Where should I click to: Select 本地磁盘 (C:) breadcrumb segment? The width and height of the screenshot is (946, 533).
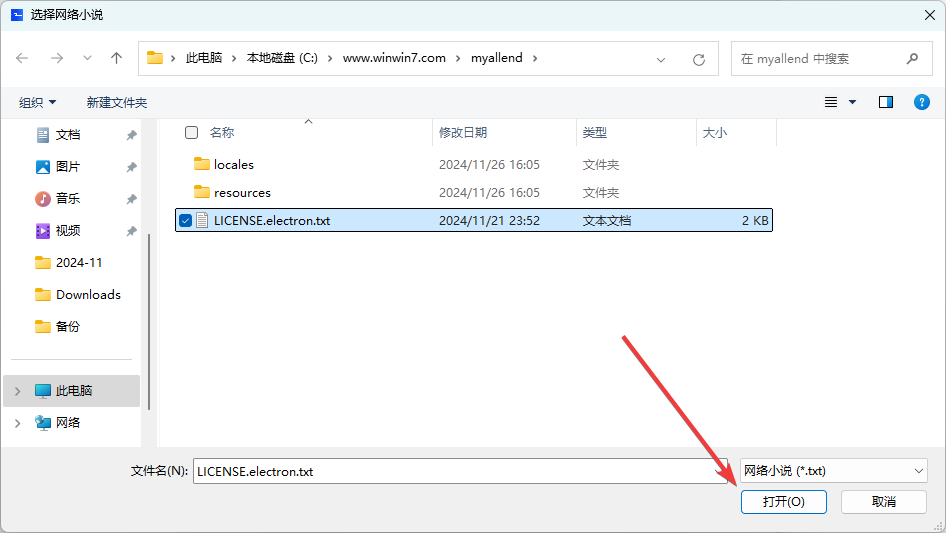click(x=282, y=58)
